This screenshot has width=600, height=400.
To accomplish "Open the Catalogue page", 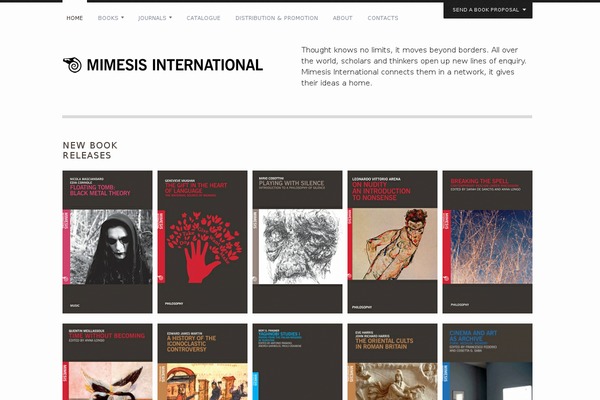I will (x=203, y=18).
